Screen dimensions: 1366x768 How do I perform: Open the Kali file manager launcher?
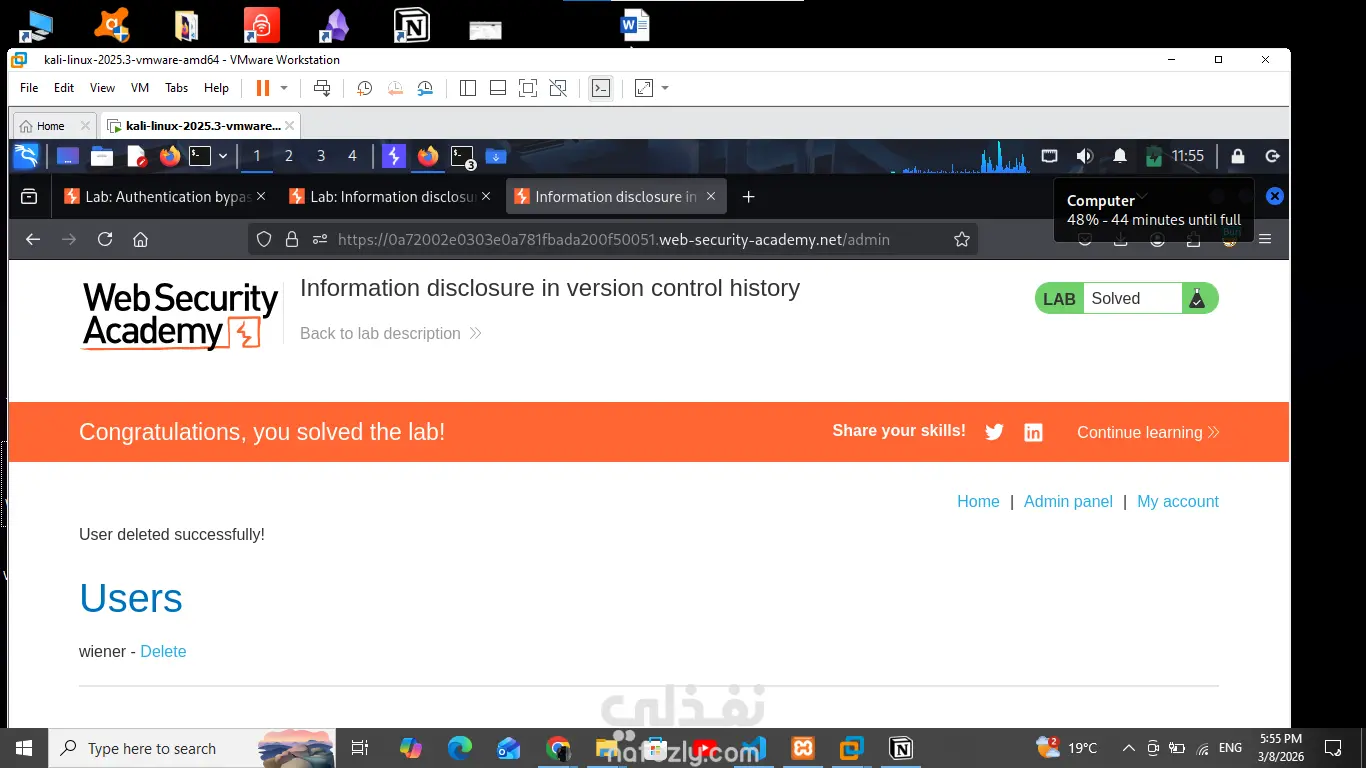click(x=102, y=156)
